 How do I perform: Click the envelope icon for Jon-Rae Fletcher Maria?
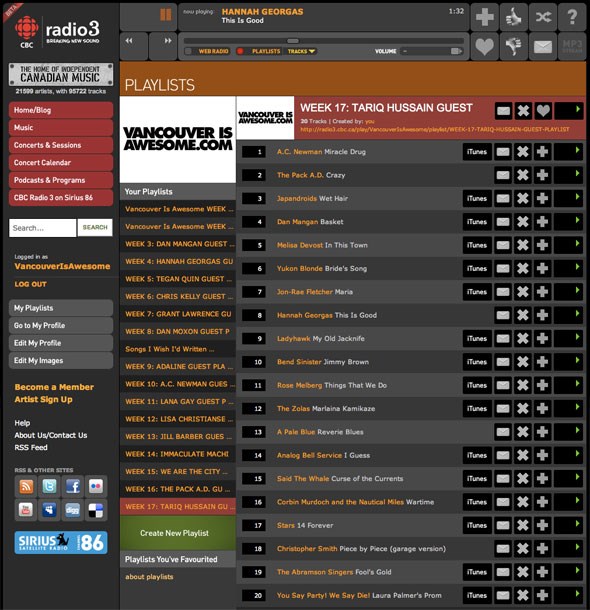coord(503,292)
